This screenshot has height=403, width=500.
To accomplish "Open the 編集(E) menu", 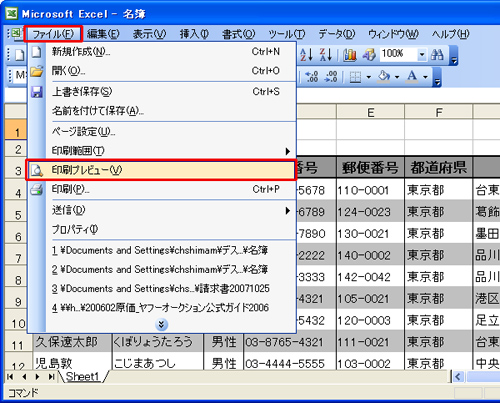I will pyautogui.click(x=103, y=34).
